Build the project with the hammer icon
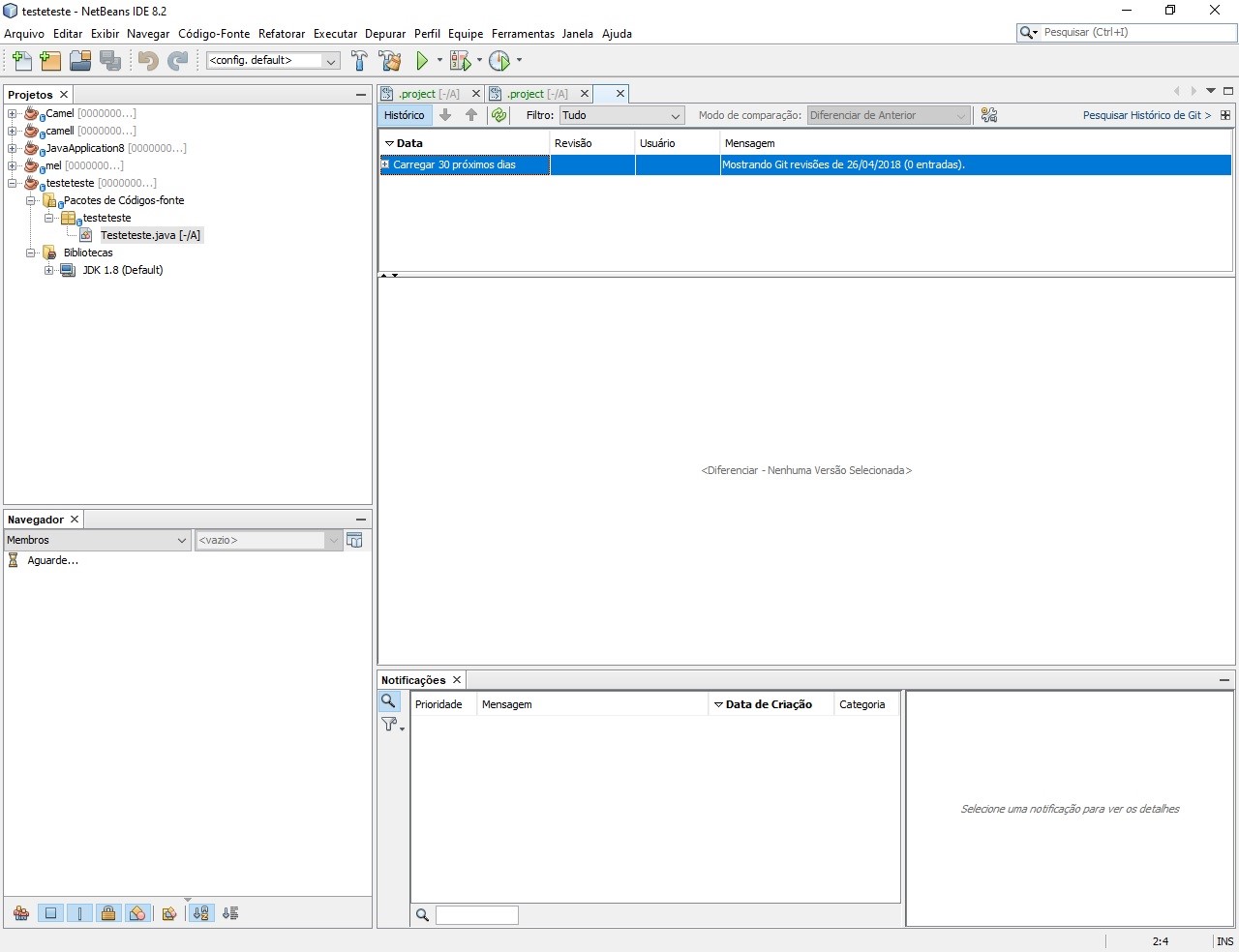Image resolution: width=1239 pixels, height=952 pixels. coord(359,61)
